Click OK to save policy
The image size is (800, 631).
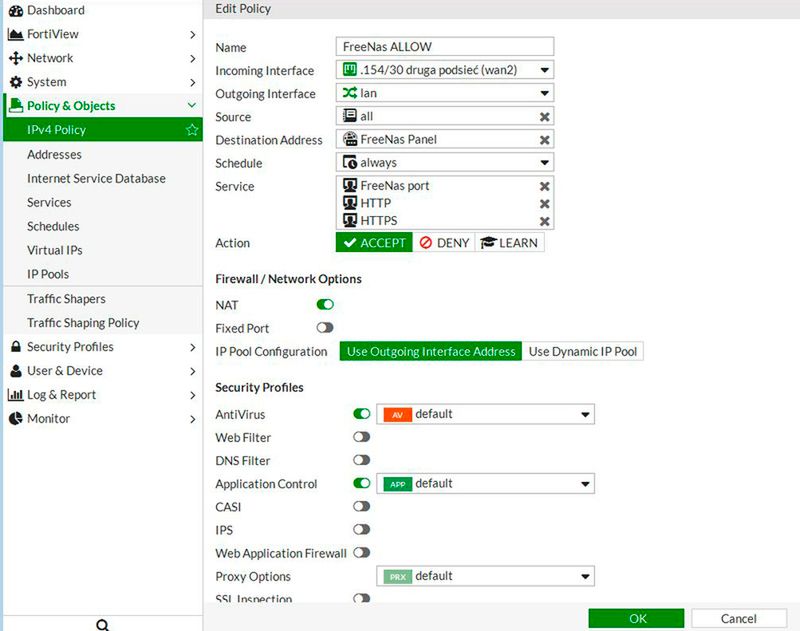(x=637, y=619)
